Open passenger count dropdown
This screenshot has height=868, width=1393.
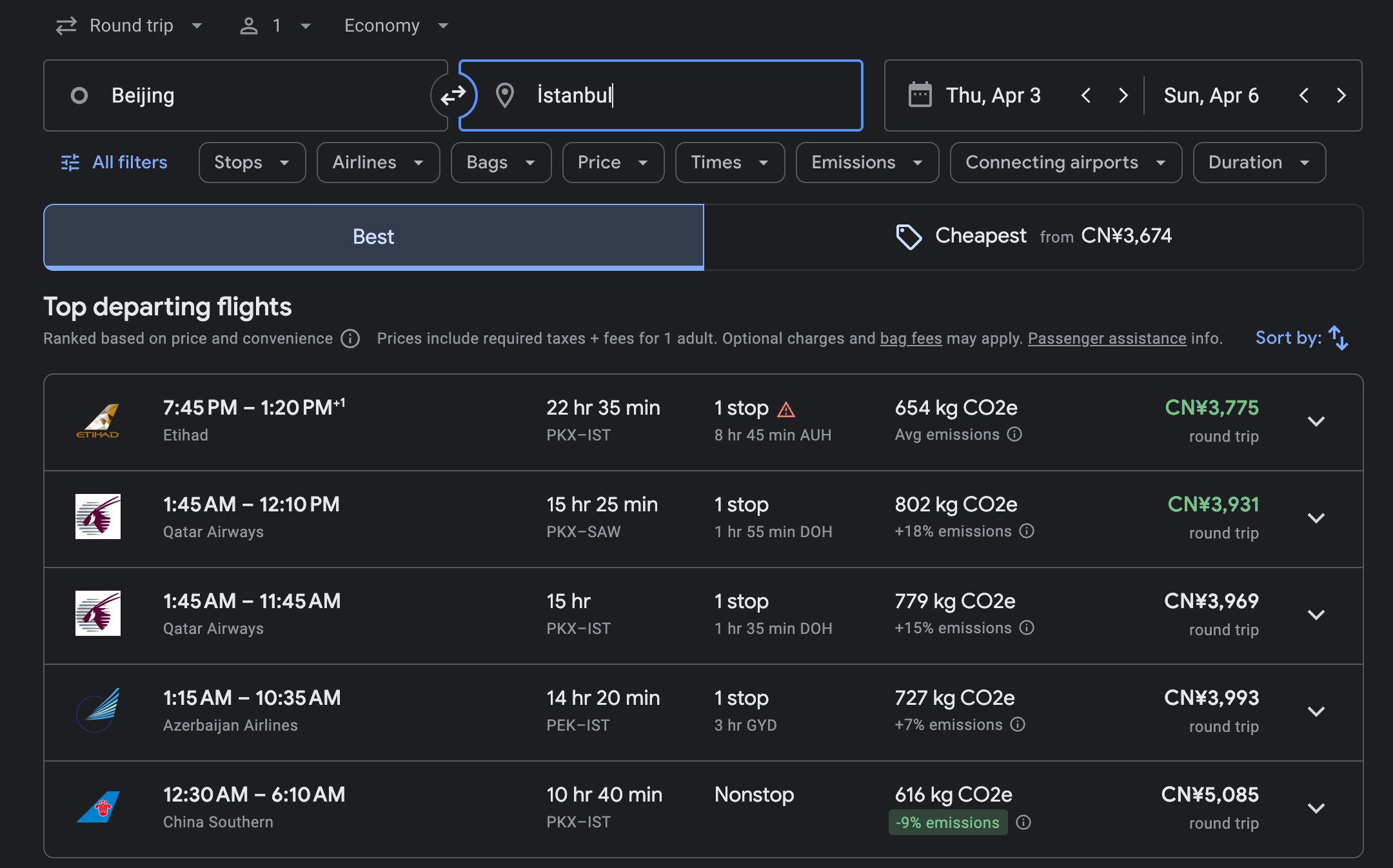click(275, 26)
